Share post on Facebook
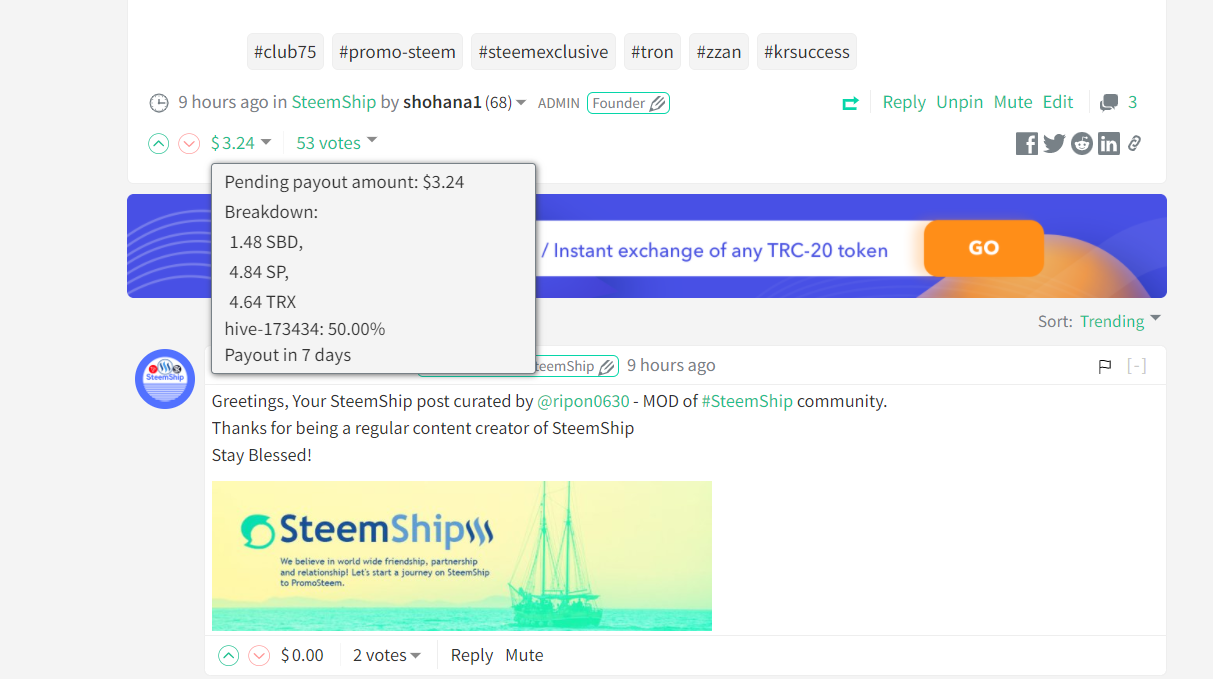Screen dimensions: 1213x679 point(1027,143)
